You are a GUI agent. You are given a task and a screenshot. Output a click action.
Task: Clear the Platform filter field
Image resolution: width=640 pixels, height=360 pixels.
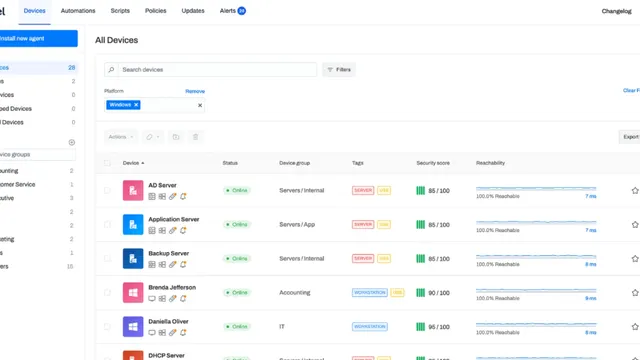[200, 105]
